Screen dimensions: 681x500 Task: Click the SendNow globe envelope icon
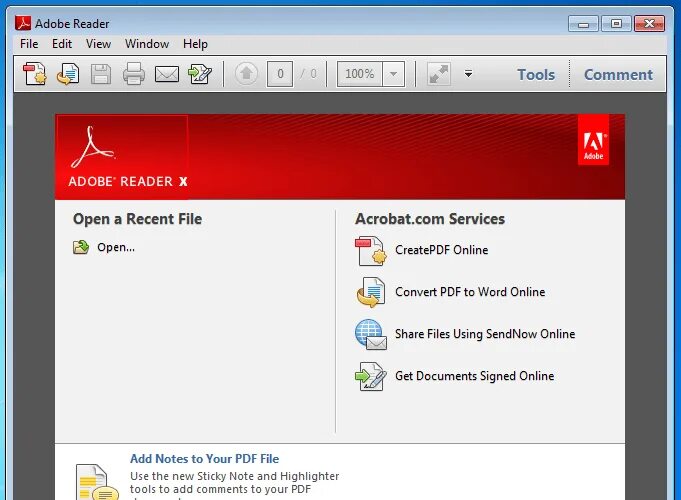point(370,334)
